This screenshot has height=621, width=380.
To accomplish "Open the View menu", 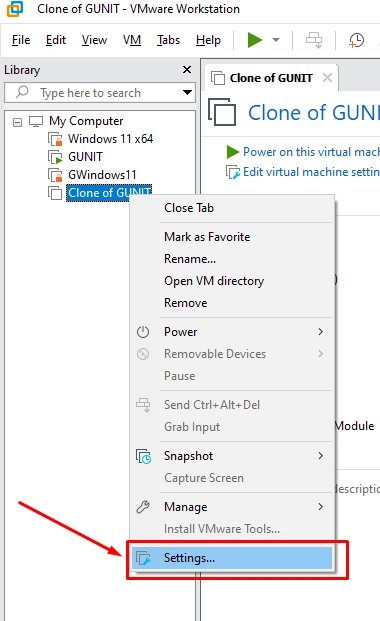I will tap(94, 40).
